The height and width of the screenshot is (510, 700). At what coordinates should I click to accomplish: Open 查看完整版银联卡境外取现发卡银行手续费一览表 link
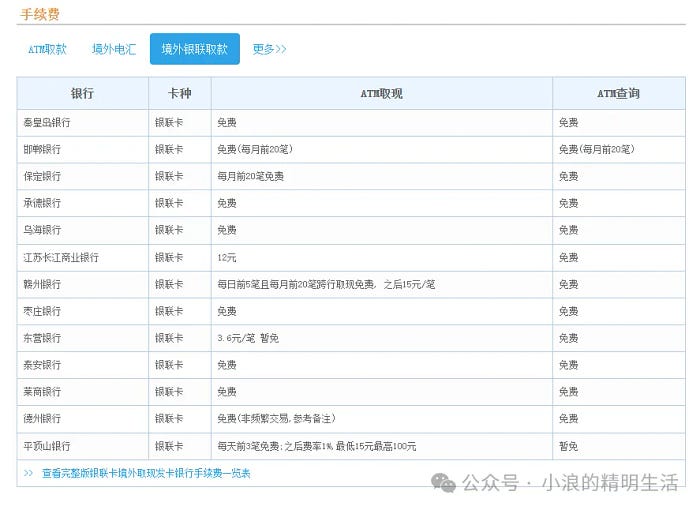(x=146, y=473)
